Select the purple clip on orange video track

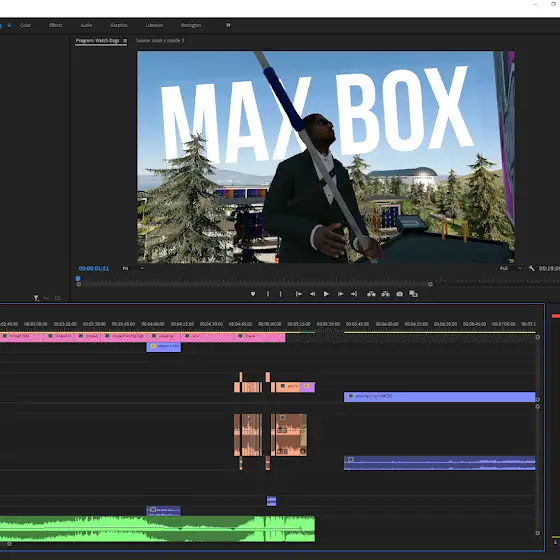click(307, 387)
